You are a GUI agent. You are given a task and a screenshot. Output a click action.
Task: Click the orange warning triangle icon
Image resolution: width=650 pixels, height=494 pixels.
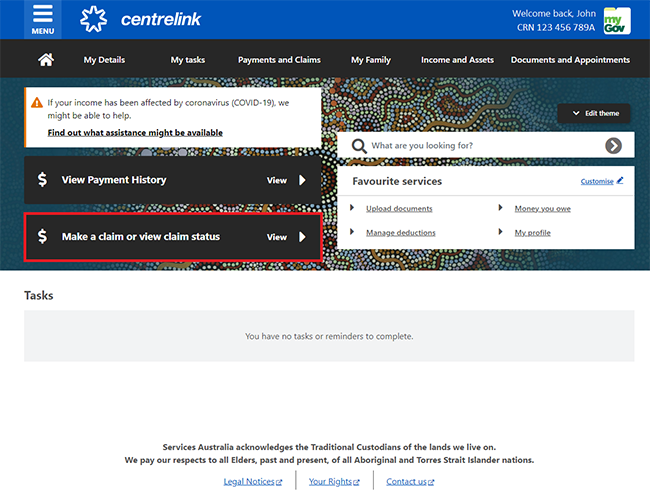37,102
